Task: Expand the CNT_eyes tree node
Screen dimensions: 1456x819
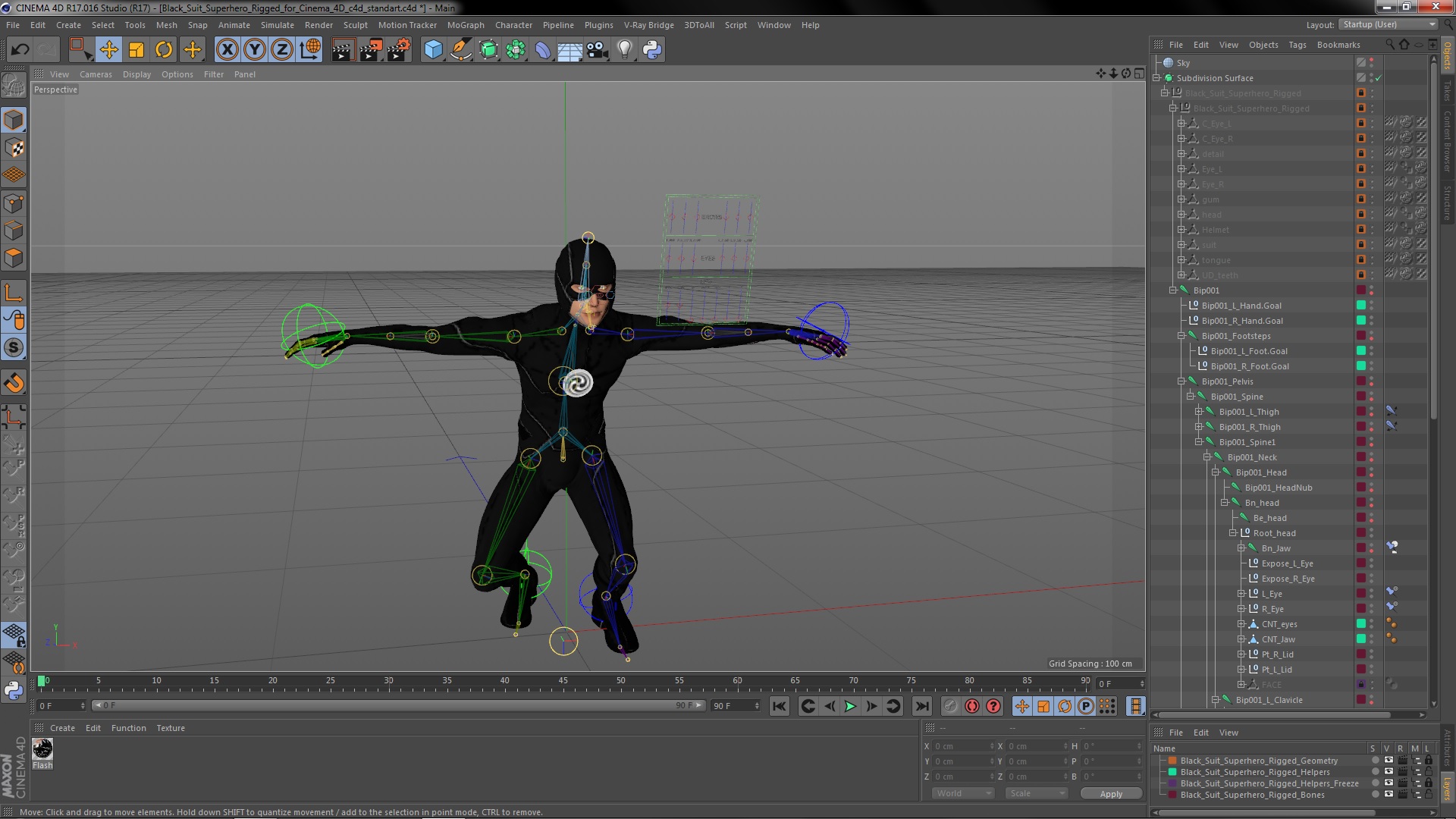Action: tap(1241, 624)
